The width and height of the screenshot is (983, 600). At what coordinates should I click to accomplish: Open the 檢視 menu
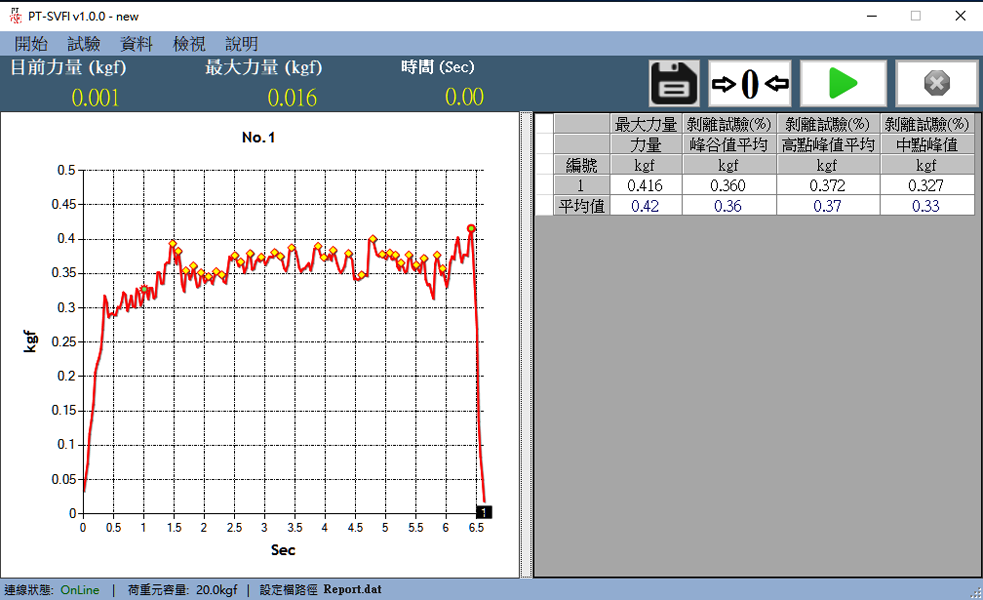pyautogui.click(x=189, y=44)
